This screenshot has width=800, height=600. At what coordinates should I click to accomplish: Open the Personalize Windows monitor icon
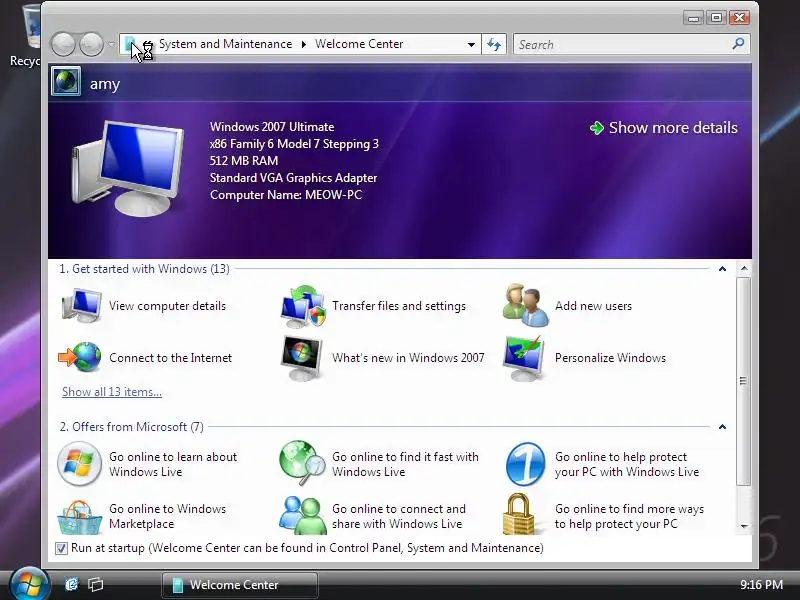tap(524, 358)
